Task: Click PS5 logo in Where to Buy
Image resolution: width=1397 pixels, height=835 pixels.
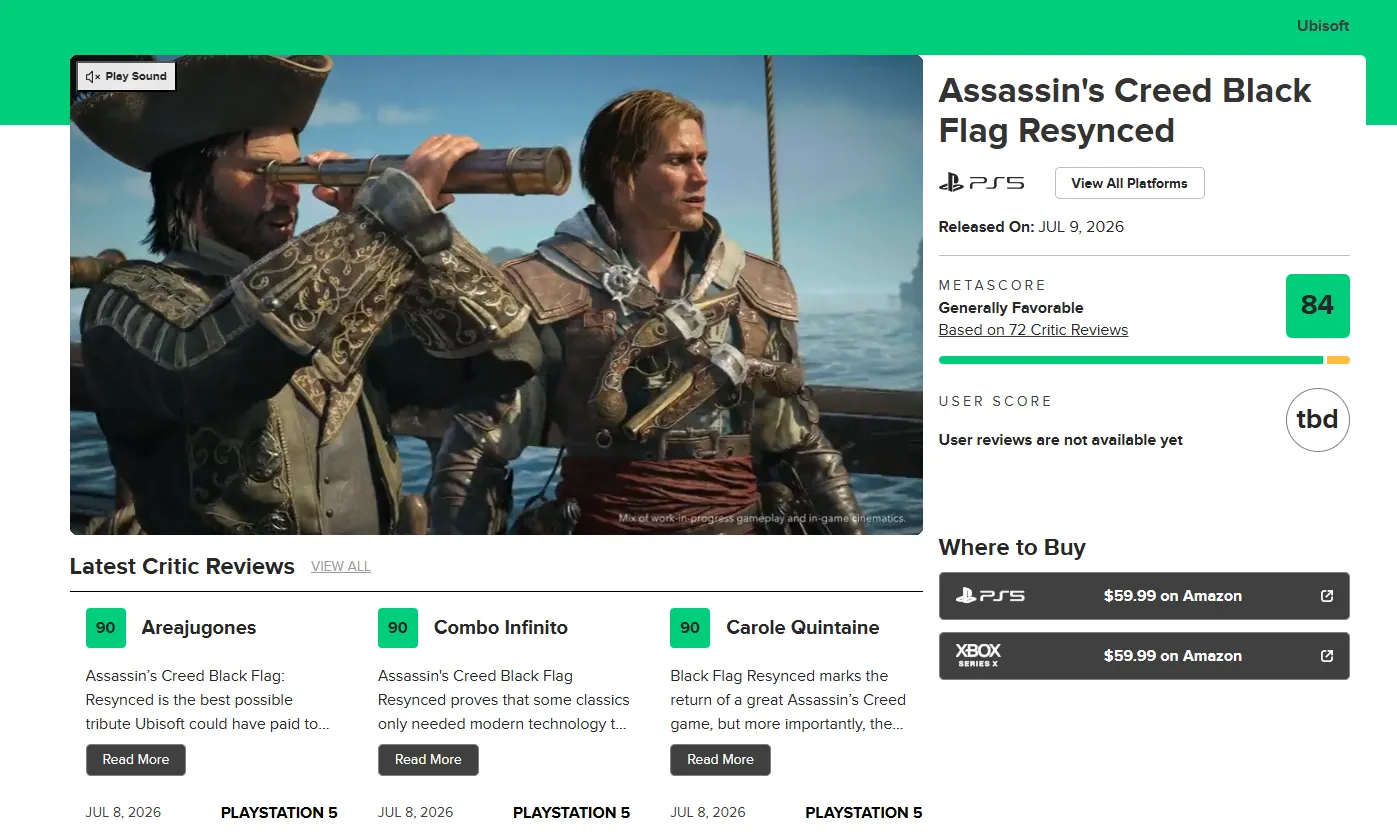Action: (990, 596)
